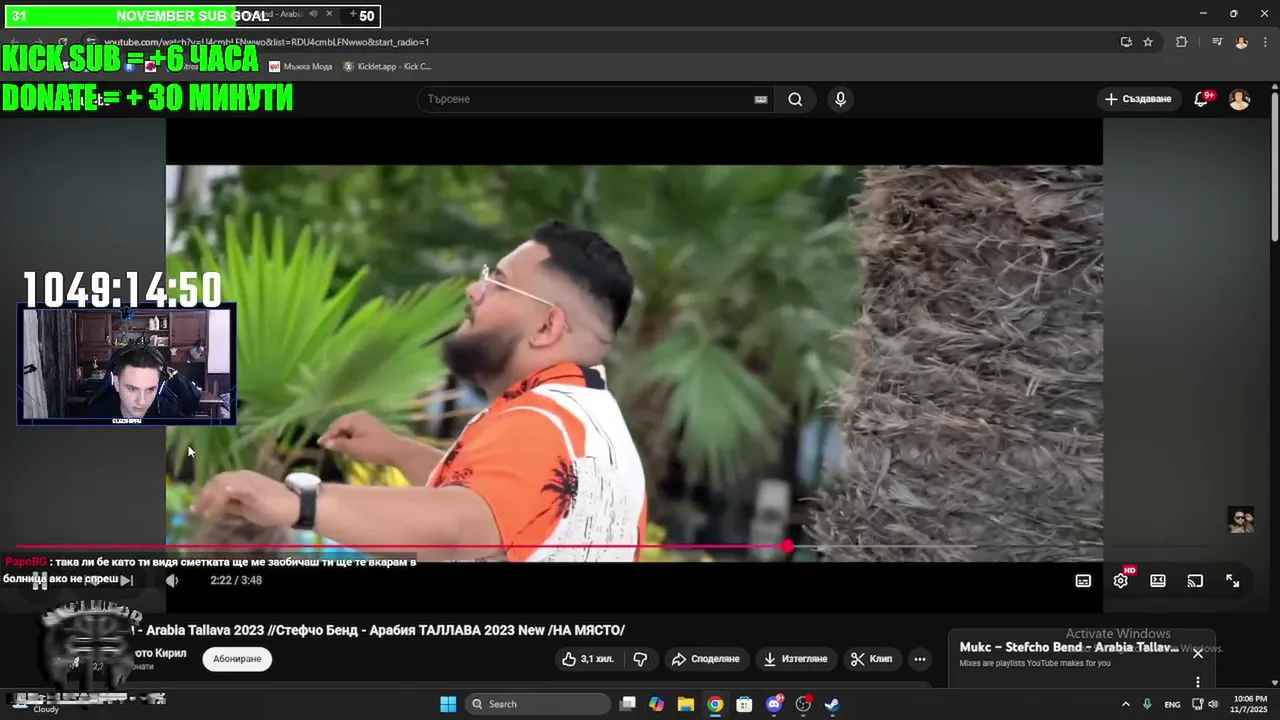The image size is (1280, 720).
Task: Click the YouTube search magnifier button
Action: 795,99
